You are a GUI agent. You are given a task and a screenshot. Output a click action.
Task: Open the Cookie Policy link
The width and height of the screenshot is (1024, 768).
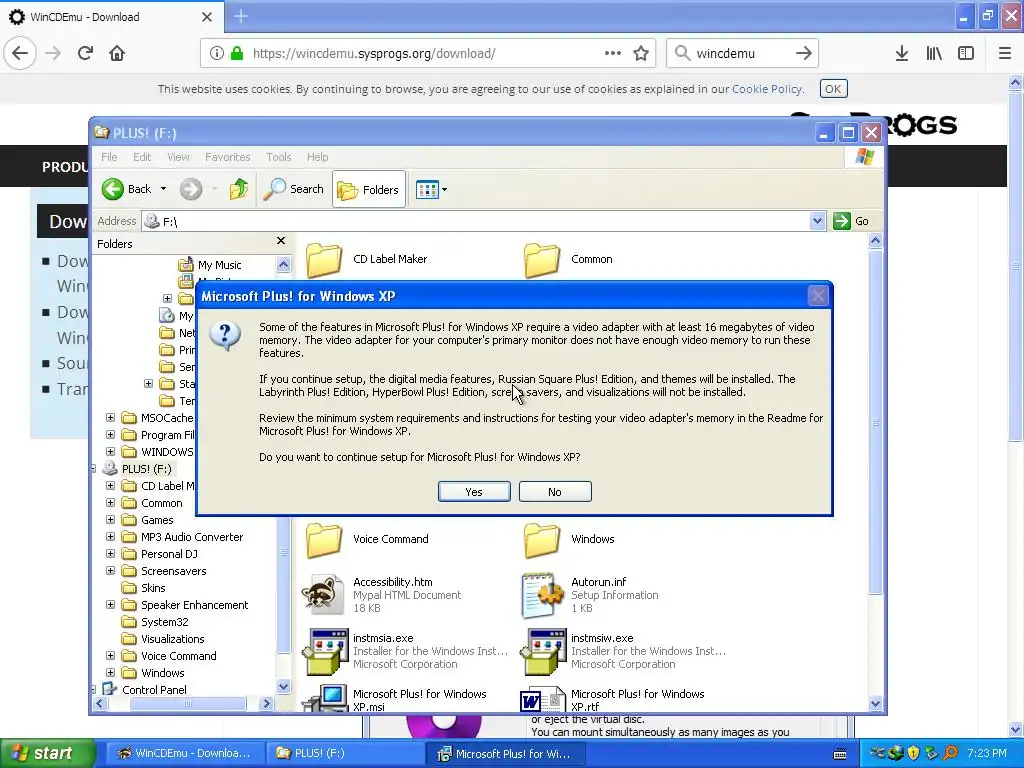pyautogui.click(x=766, y=89)
